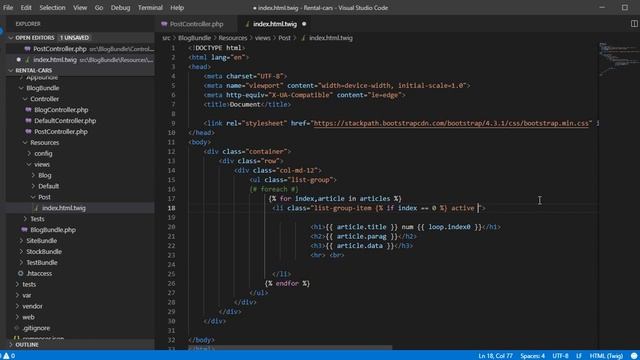Click the feedback smiley in status bar

634,356
